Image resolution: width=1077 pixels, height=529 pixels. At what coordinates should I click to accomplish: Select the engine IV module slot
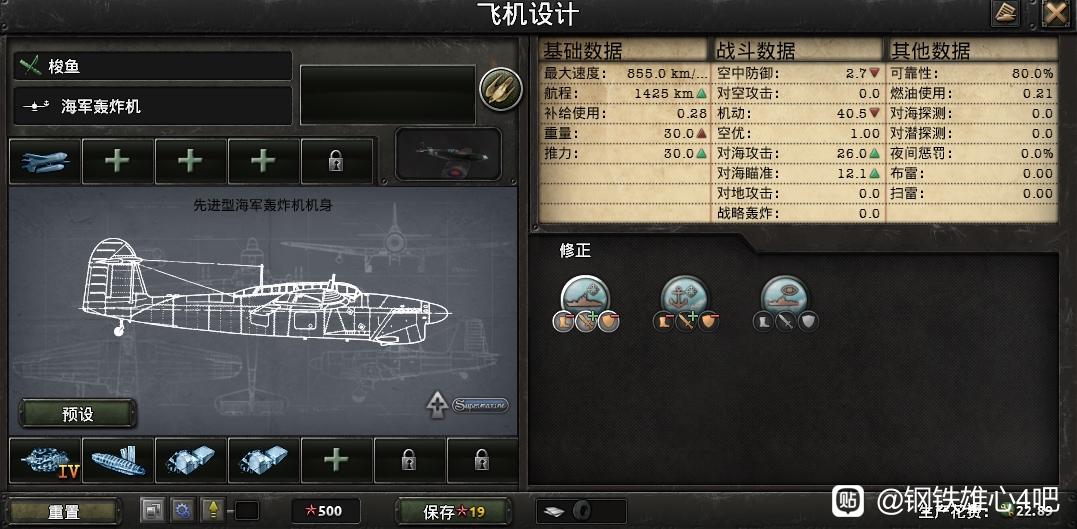[45, 461]
